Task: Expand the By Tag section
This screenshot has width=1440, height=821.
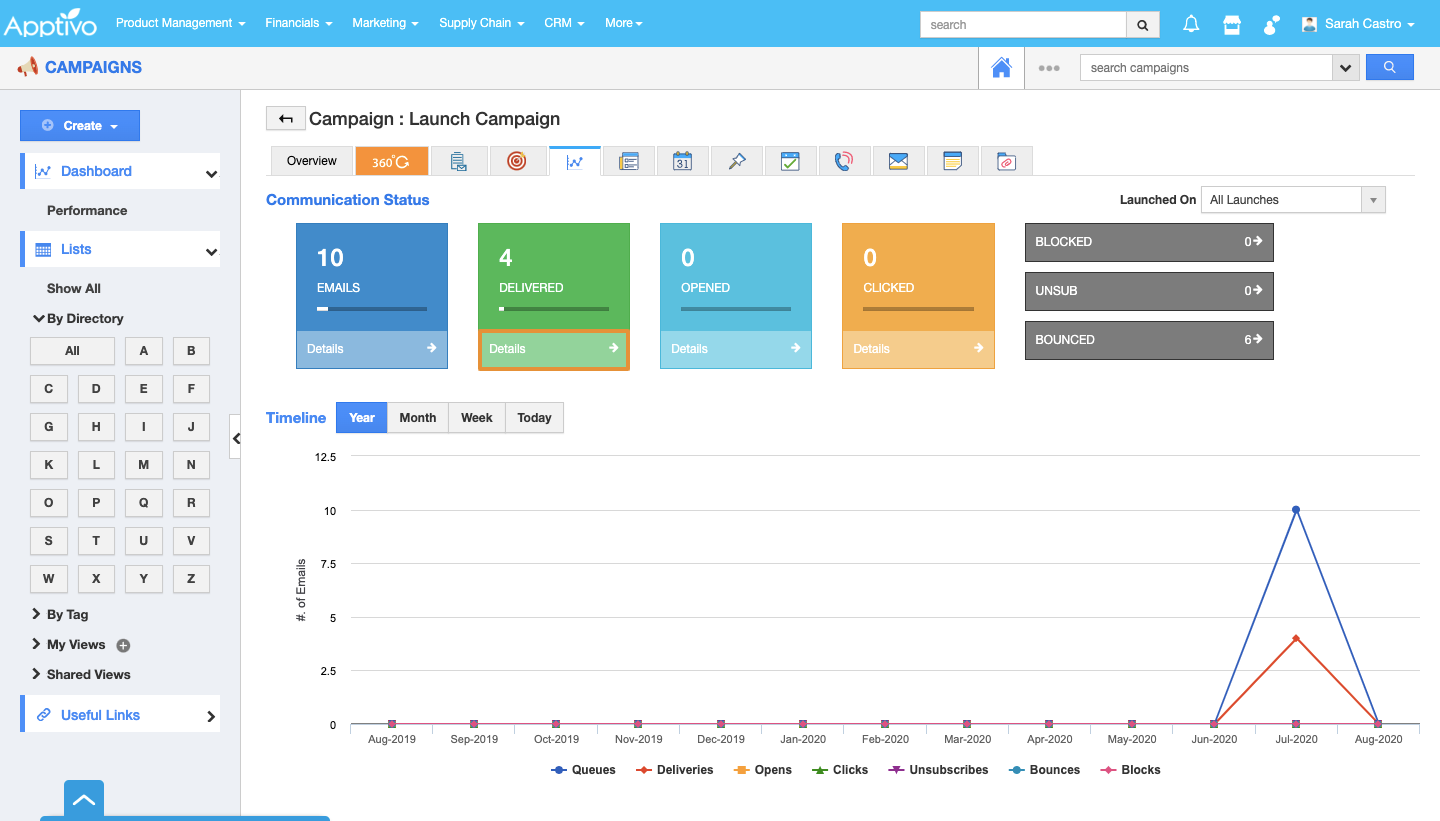Action: pos(67,615)
